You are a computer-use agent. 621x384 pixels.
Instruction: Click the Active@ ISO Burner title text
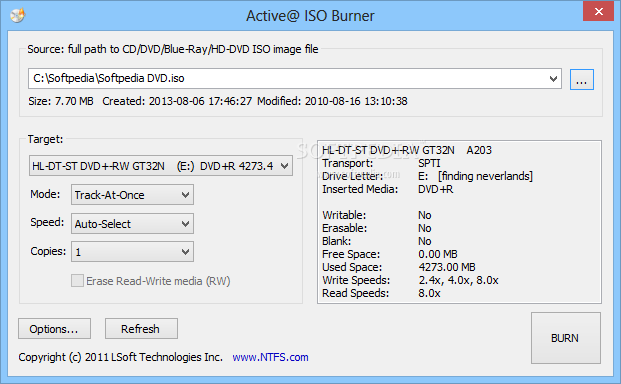310,16
